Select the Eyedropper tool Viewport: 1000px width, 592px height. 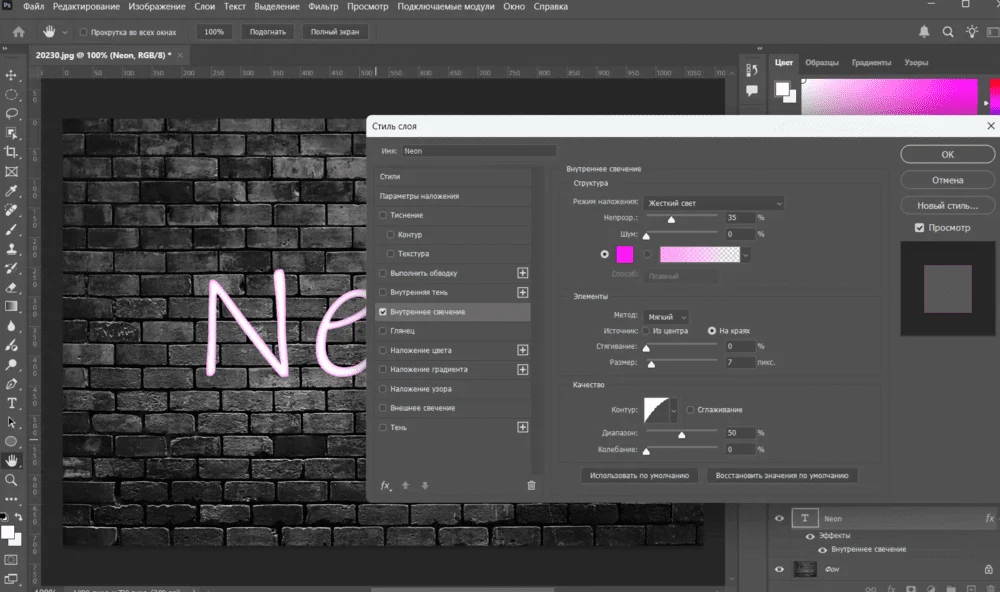[x=12, y=191]
